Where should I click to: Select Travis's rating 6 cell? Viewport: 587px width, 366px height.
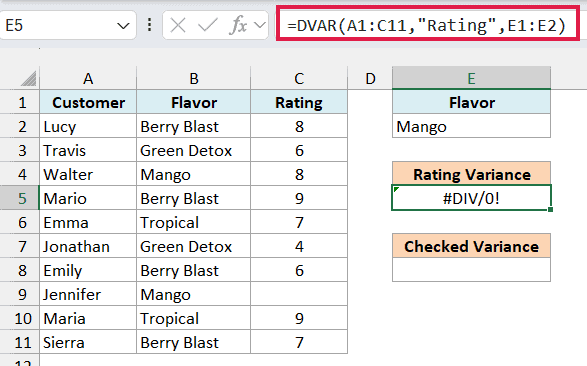tap(299, 150)
